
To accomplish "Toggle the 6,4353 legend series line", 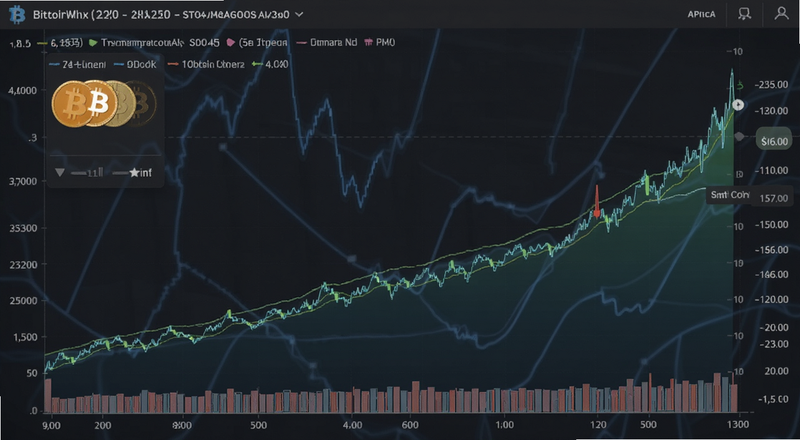I will 60,43.
